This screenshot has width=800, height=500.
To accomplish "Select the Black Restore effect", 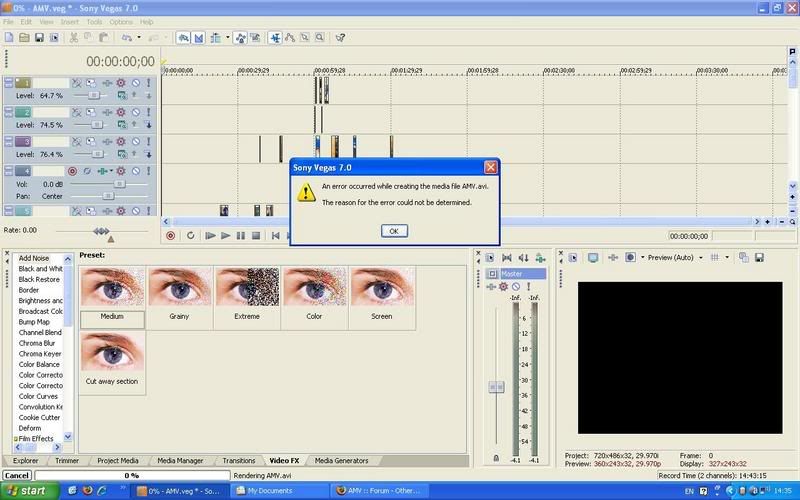I will click(39, 280).
